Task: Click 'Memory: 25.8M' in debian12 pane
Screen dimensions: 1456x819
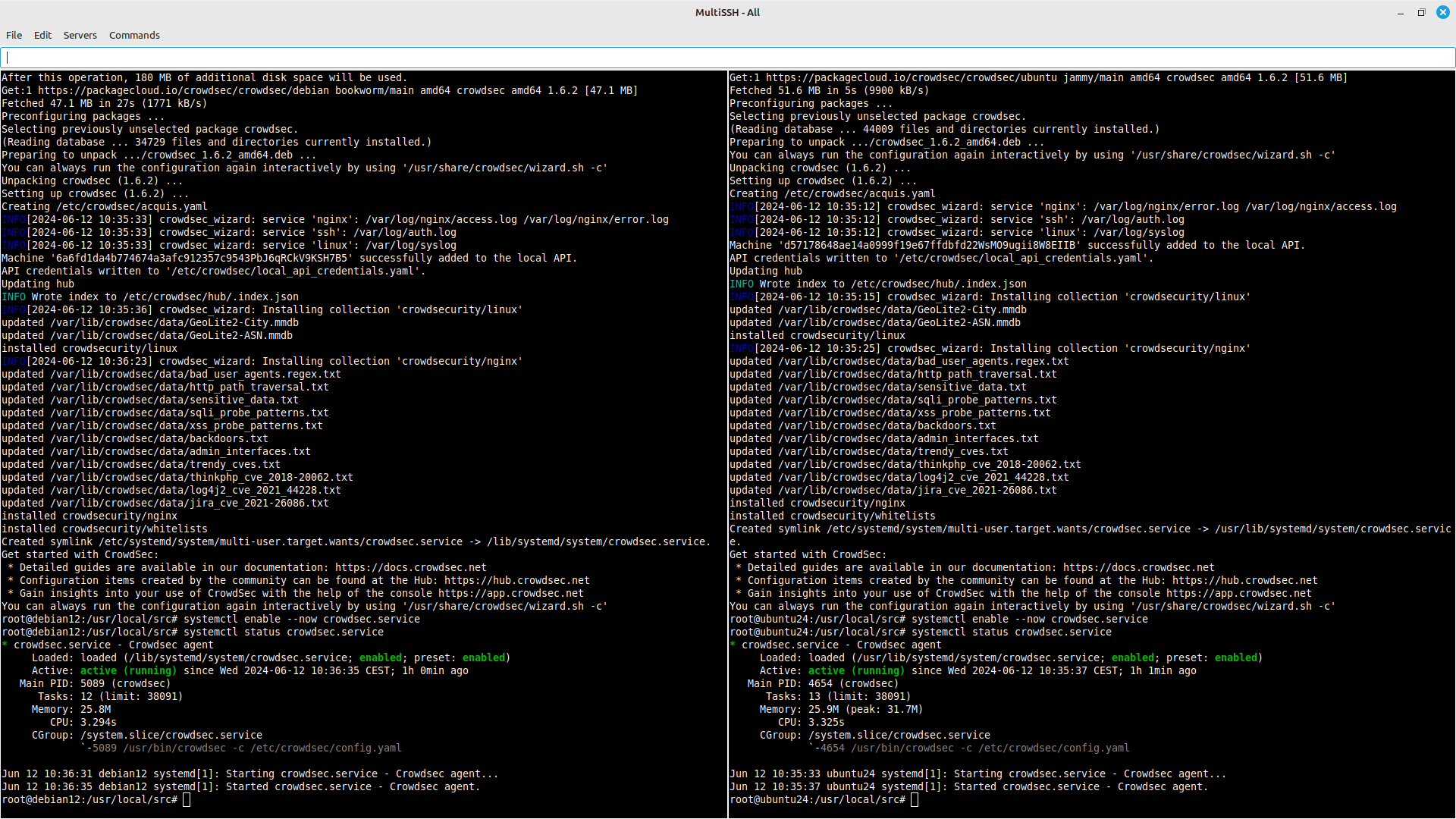Action: click(x=71, y=709)
